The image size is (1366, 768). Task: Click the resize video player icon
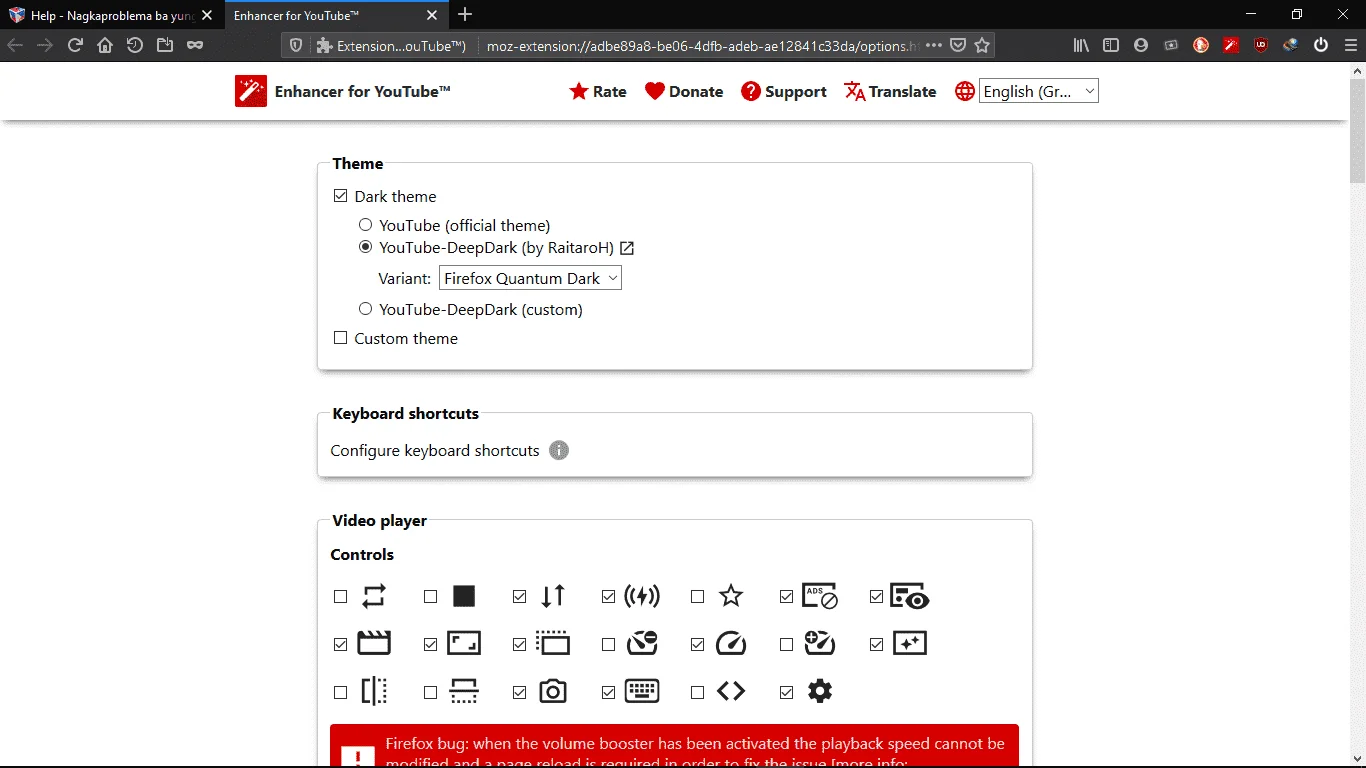click(464, 643)
